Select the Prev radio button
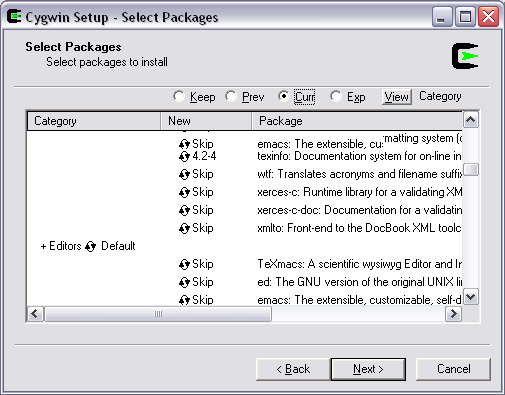Image resolution: width=505 pixels, height=395 pixels. click(231, 97)
